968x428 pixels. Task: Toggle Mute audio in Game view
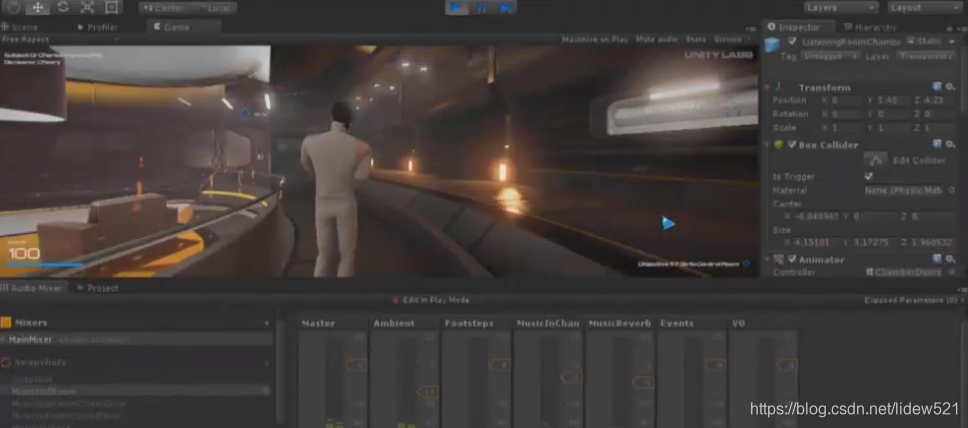click(657, 40)
